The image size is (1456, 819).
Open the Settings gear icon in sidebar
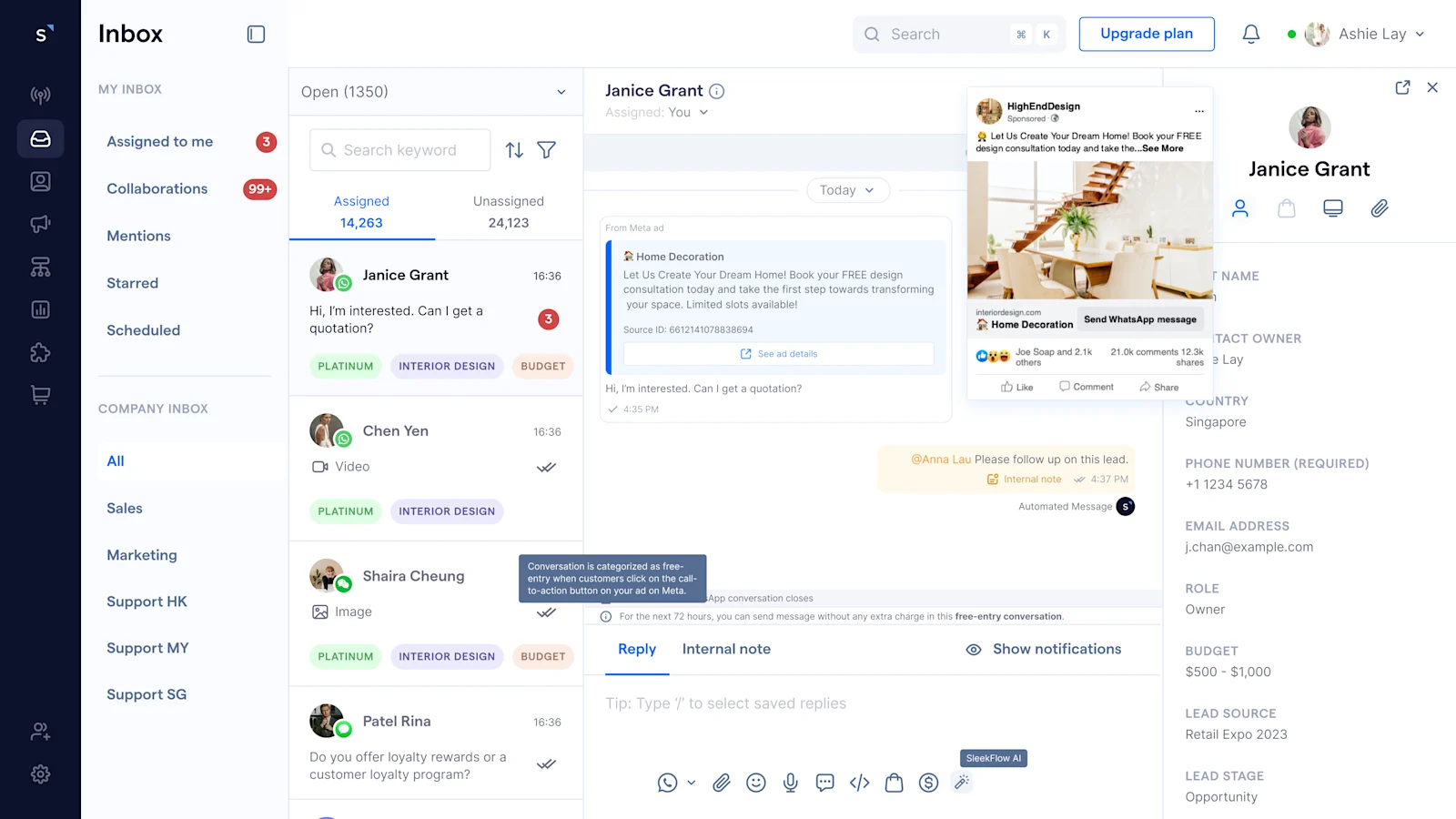click(x=40, y=773)
